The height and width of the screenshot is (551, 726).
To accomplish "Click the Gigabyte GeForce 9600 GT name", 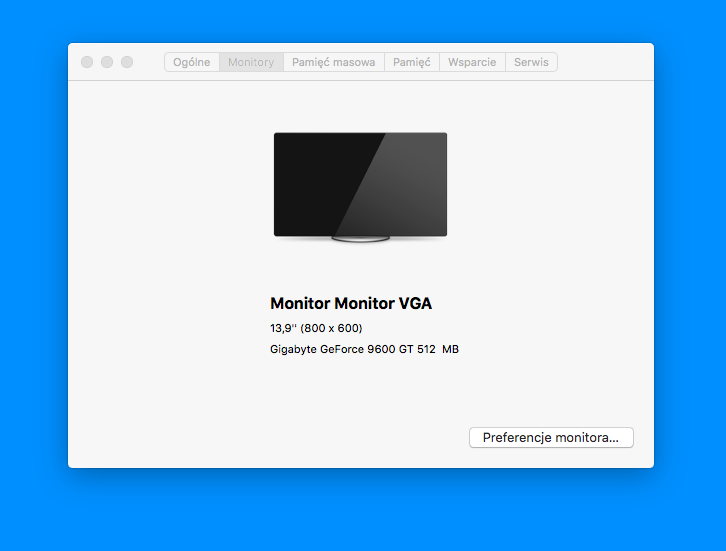I will point(342,349).
